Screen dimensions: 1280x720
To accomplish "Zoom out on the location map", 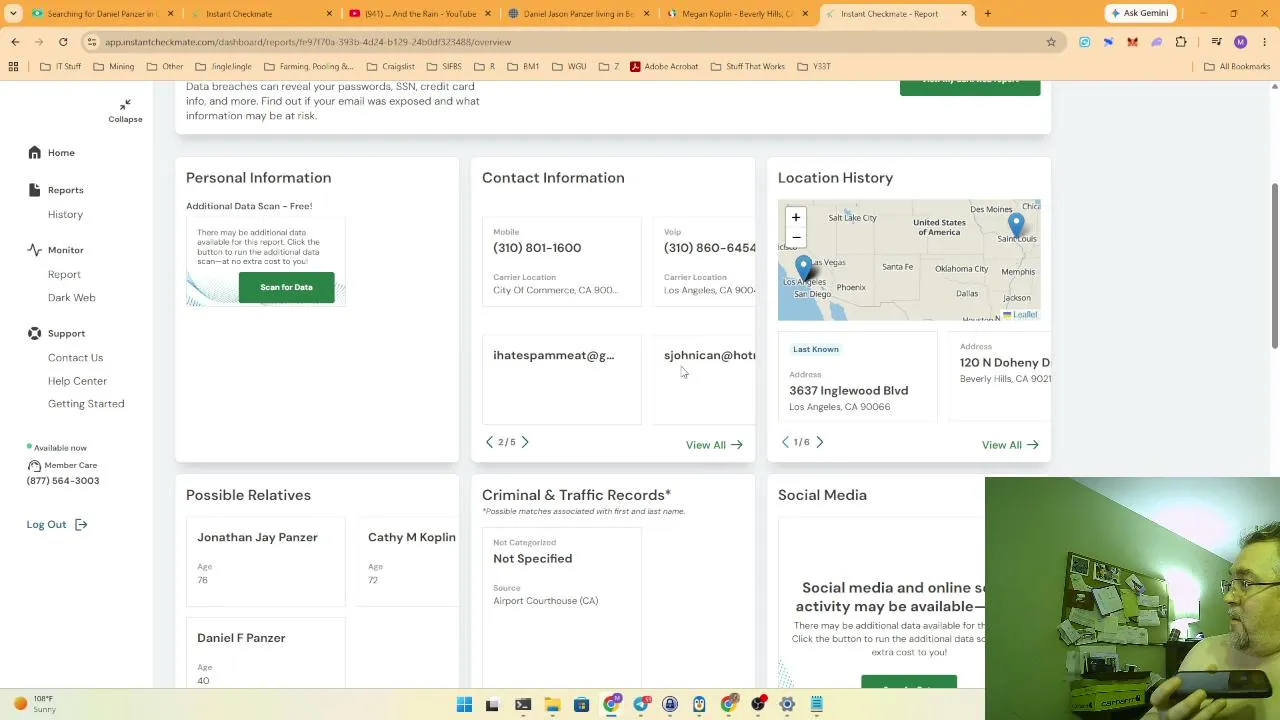I will (796, 237).
